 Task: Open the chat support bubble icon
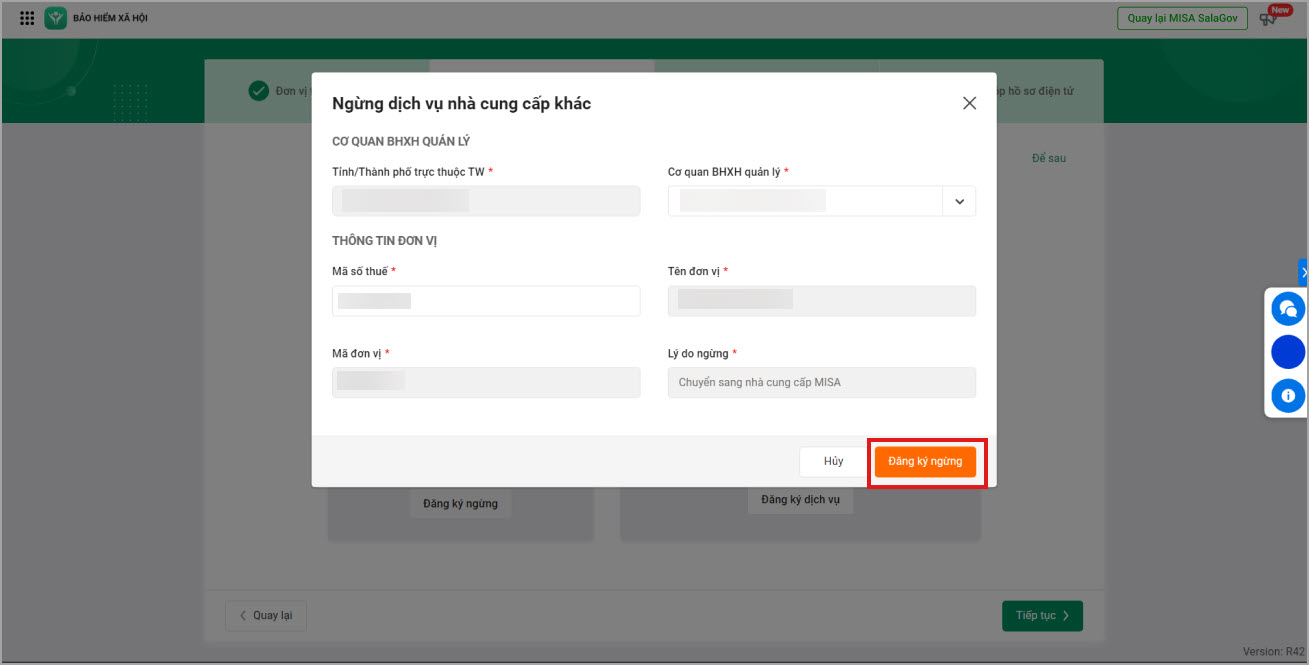tap(1288, 309)
